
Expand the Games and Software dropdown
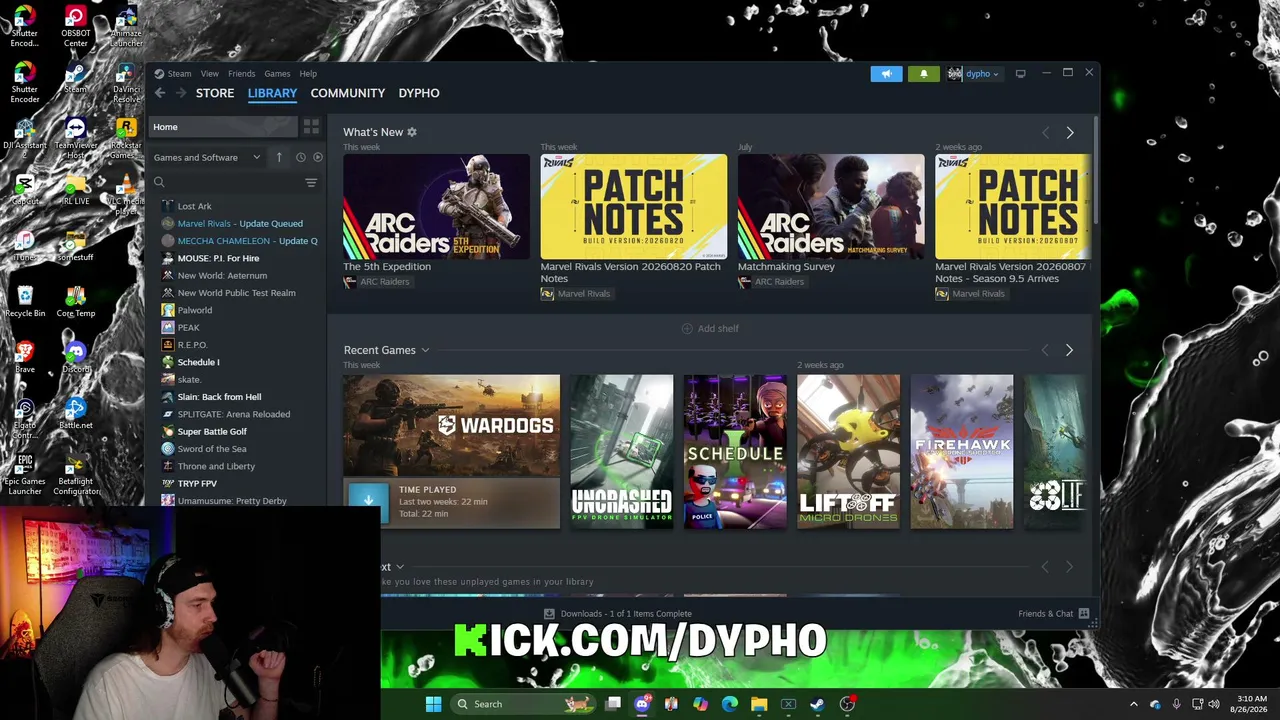206,157
